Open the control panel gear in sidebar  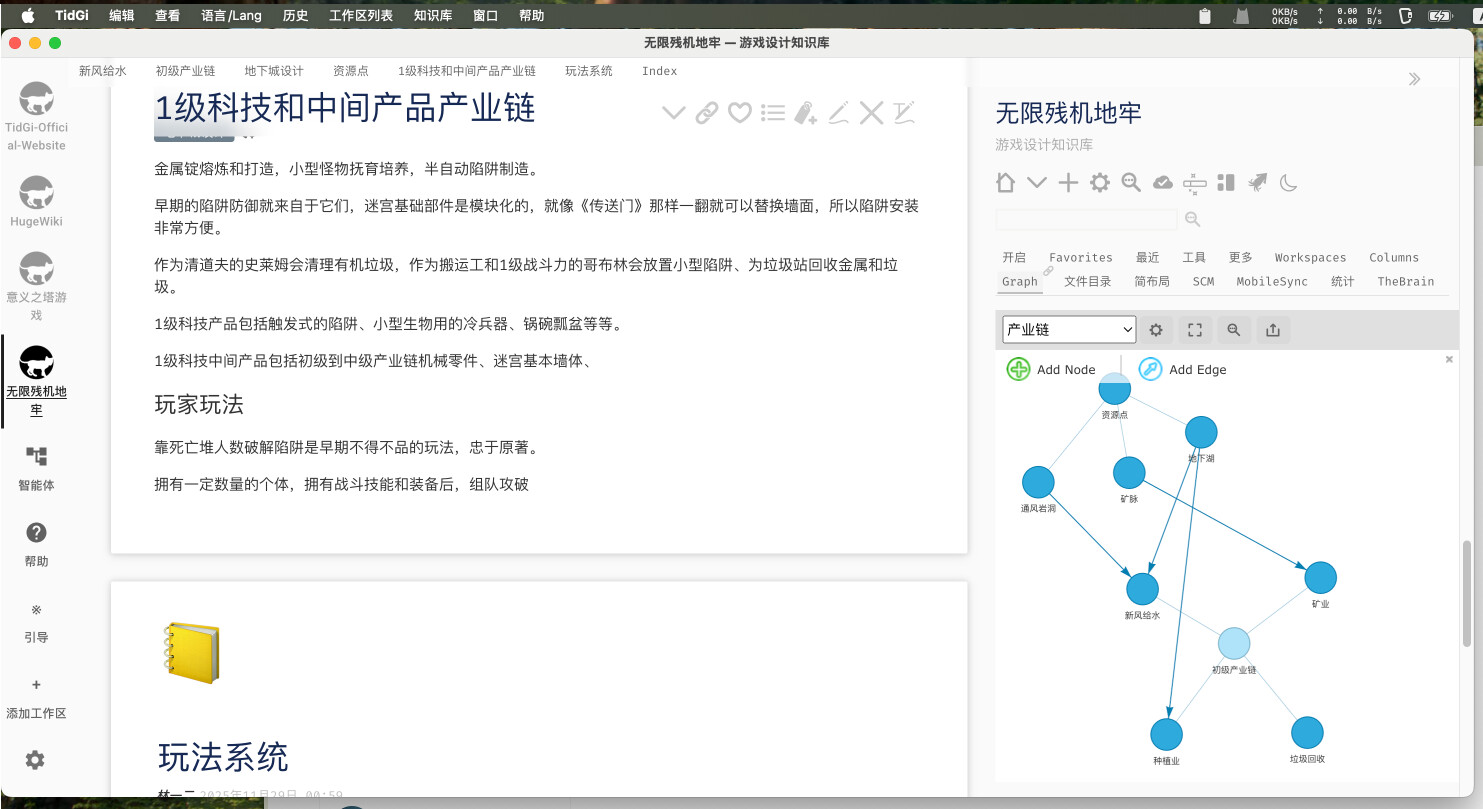tap(1100, 182)
